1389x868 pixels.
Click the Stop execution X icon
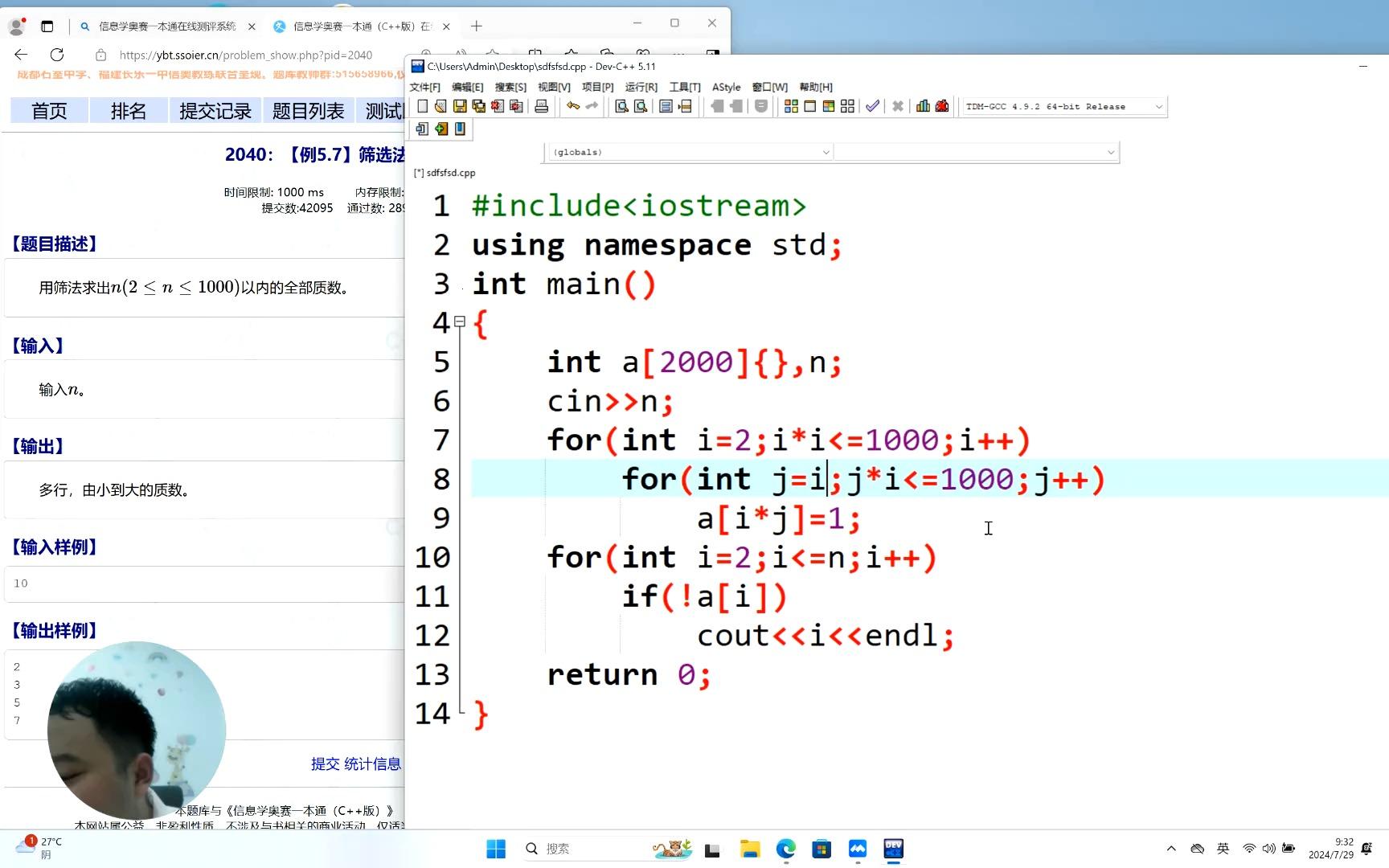pos(898,106)
